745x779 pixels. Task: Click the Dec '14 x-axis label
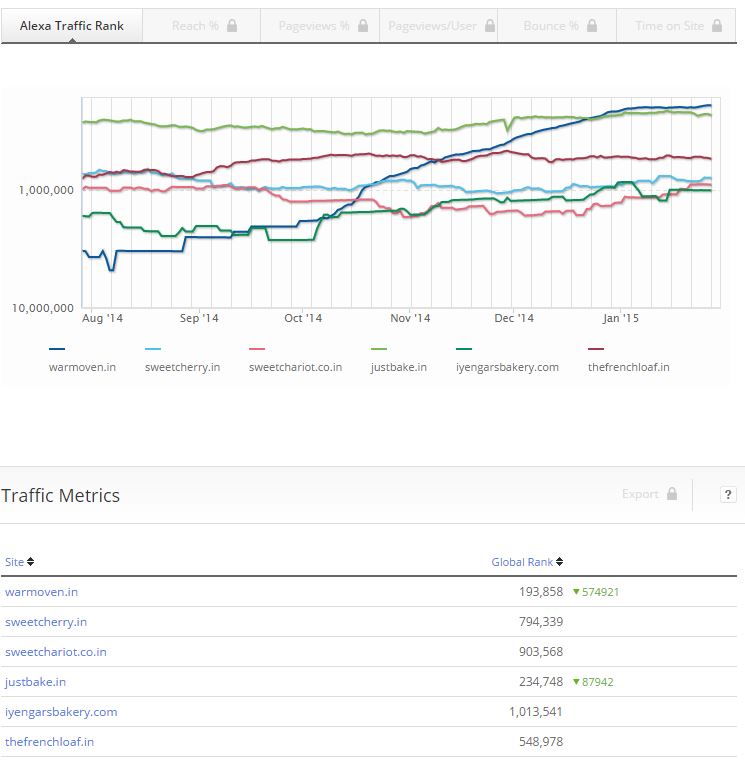click(x=514, y=318)
